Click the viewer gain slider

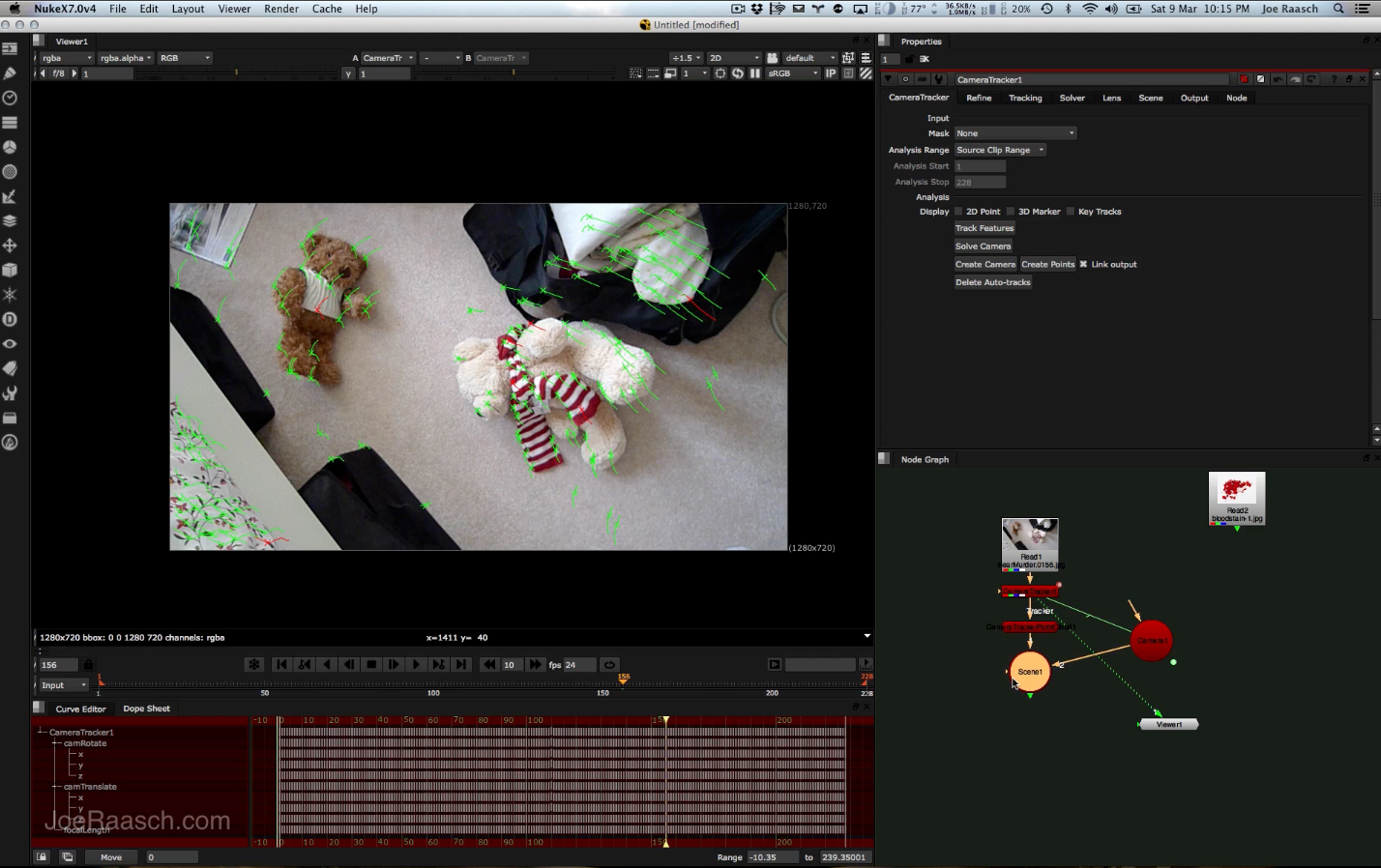pyautogui.click(x=237, y=73)
